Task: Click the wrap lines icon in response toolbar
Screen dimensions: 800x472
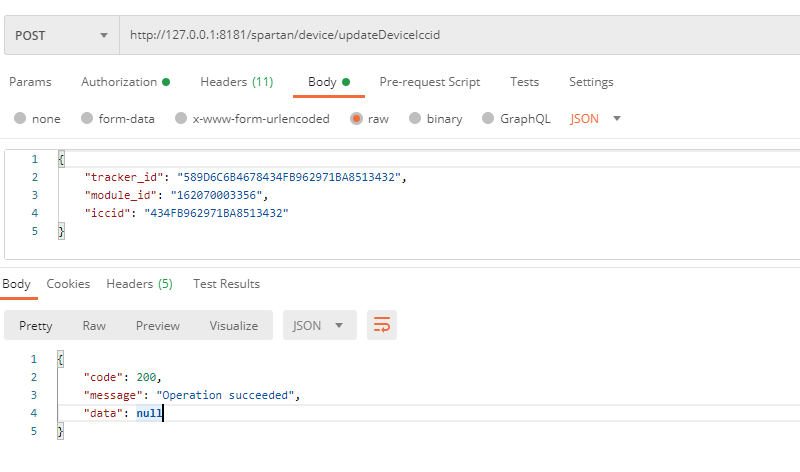Action: [383, 325]
